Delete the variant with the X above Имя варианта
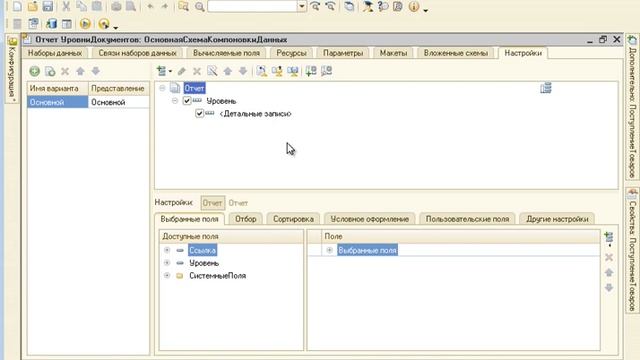Viewport: 640px width, 360px height. 65,71
